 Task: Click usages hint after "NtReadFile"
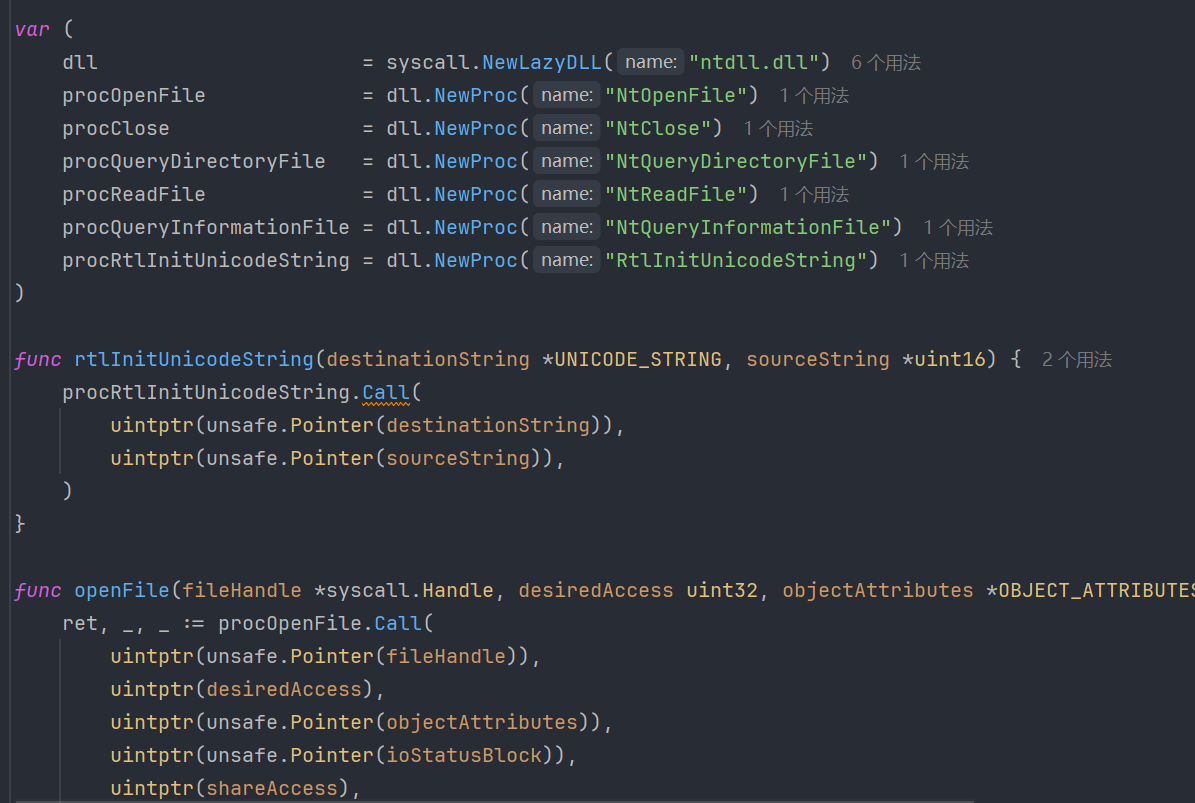[814, 195]
